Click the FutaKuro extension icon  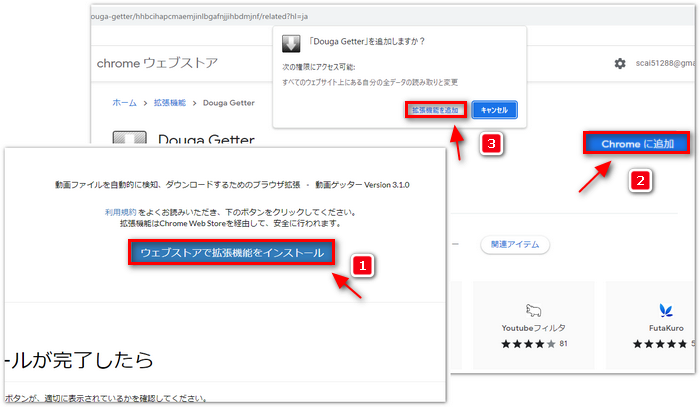pyautogui.click(x=663, y=309)
